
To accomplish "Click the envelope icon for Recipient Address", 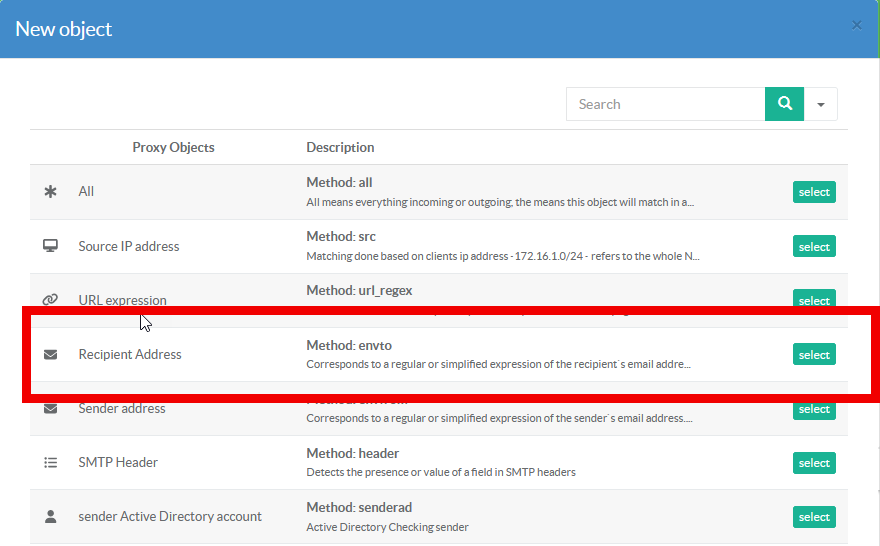I will click(x=51, y=355).
